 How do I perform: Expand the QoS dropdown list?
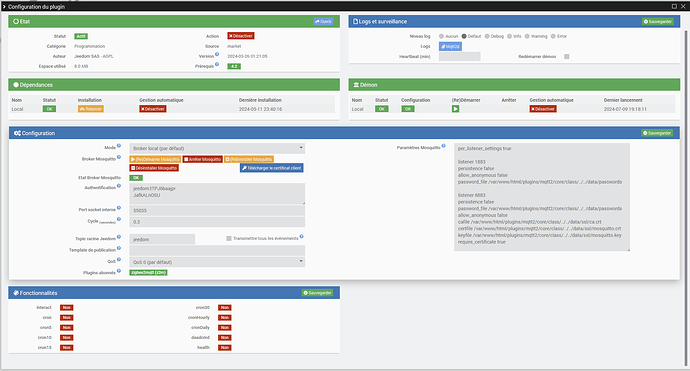217,262
